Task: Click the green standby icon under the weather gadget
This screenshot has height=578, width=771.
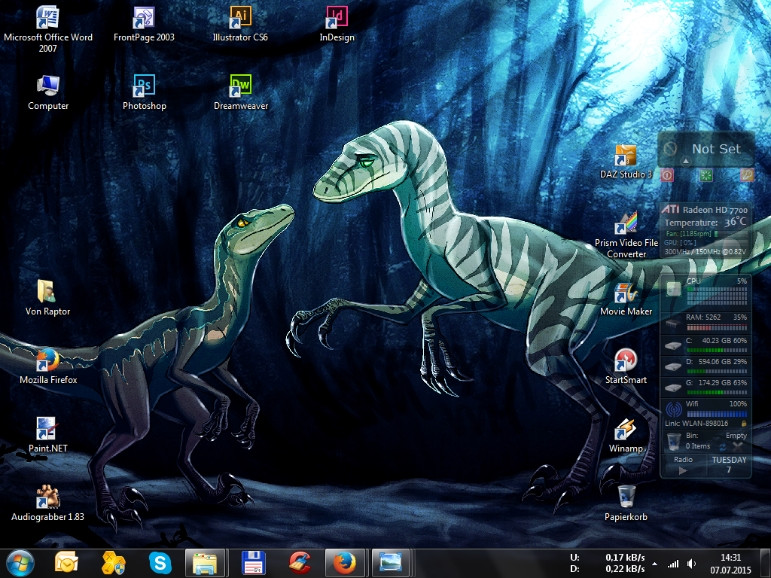Action: coord(706,175)
